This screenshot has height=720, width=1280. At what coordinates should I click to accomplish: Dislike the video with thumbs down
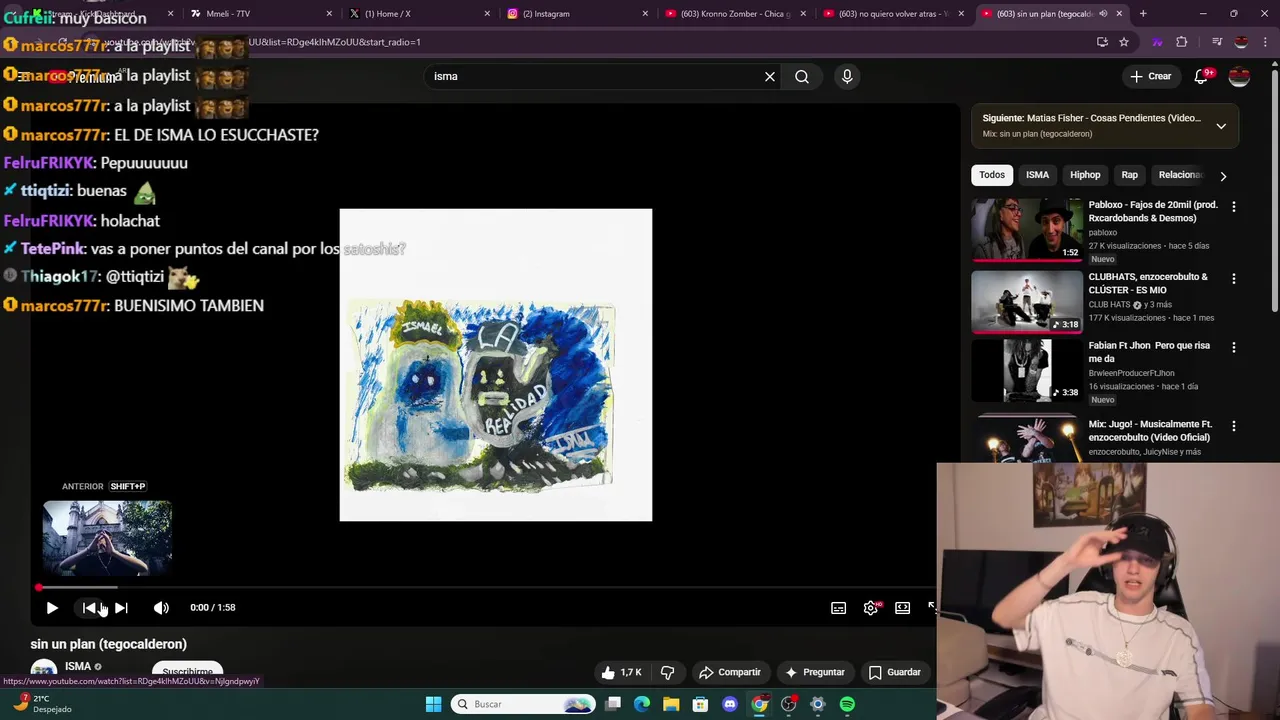click(668, 672)
